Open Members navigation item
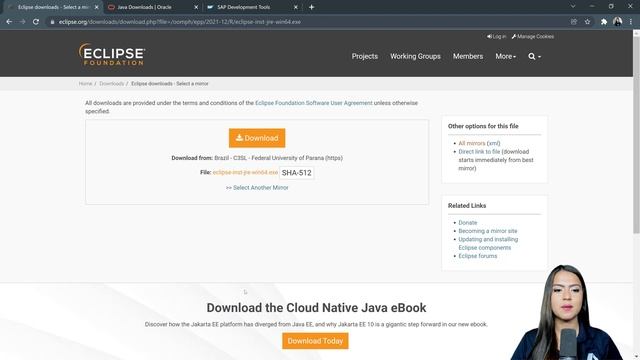Image resolution: width=640 pixels, height=360 pixels. (x=468, y=56)
